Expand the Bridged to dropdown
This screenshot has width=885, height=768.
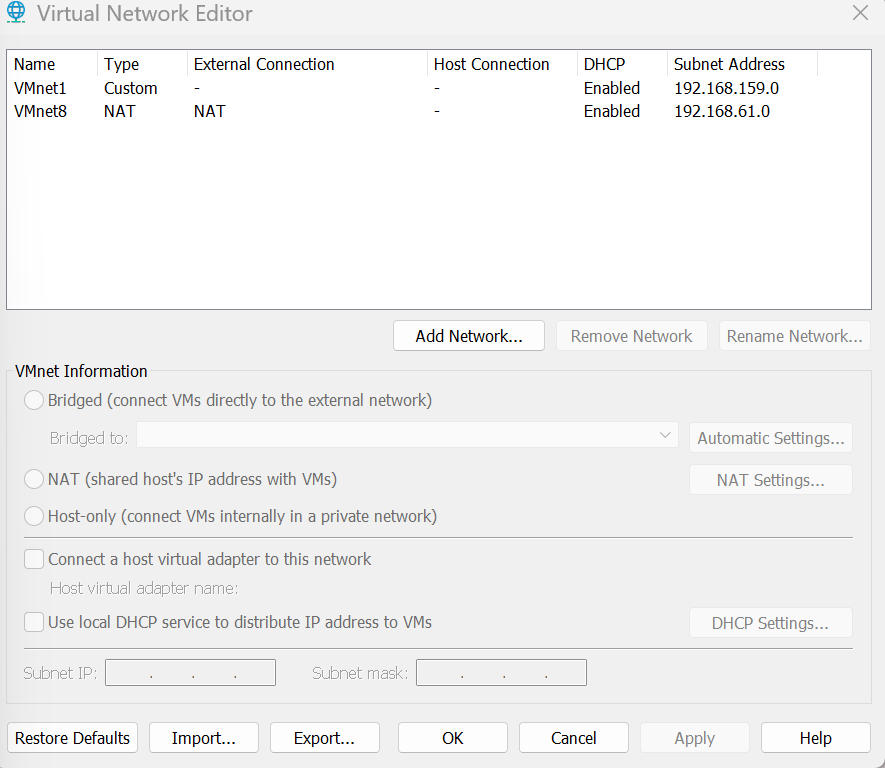coord(407,436)
